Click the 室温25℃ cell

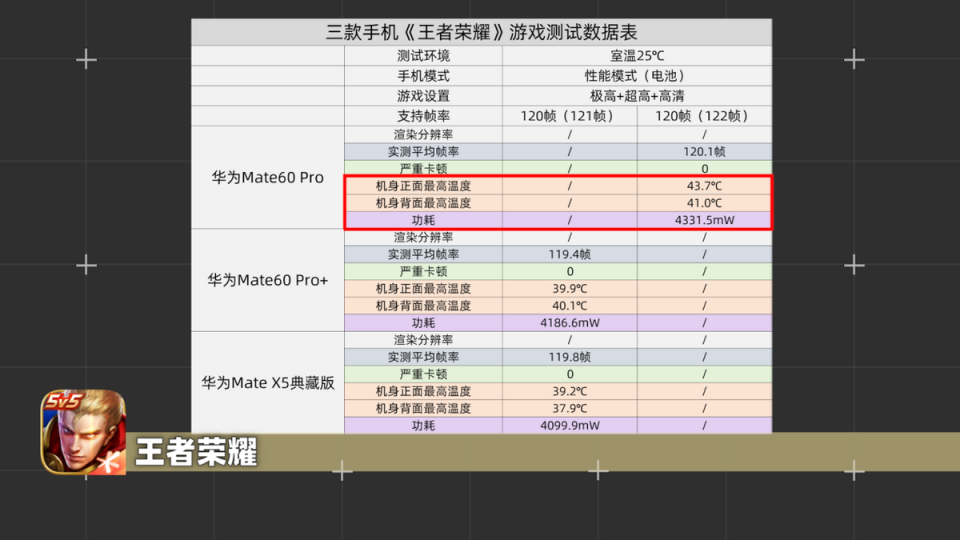click(x=637, y=56)
